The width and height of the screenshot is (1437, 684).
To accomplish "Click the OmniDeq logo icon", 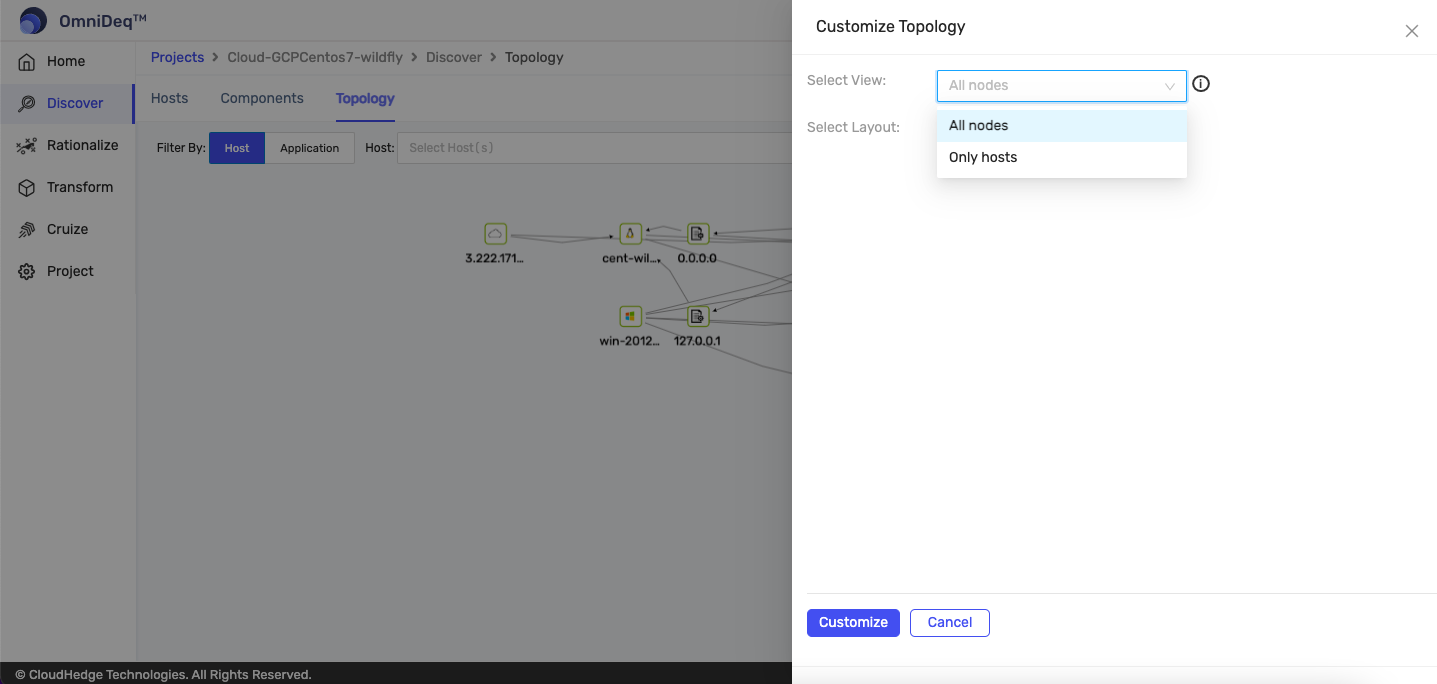I will point(33,20).
